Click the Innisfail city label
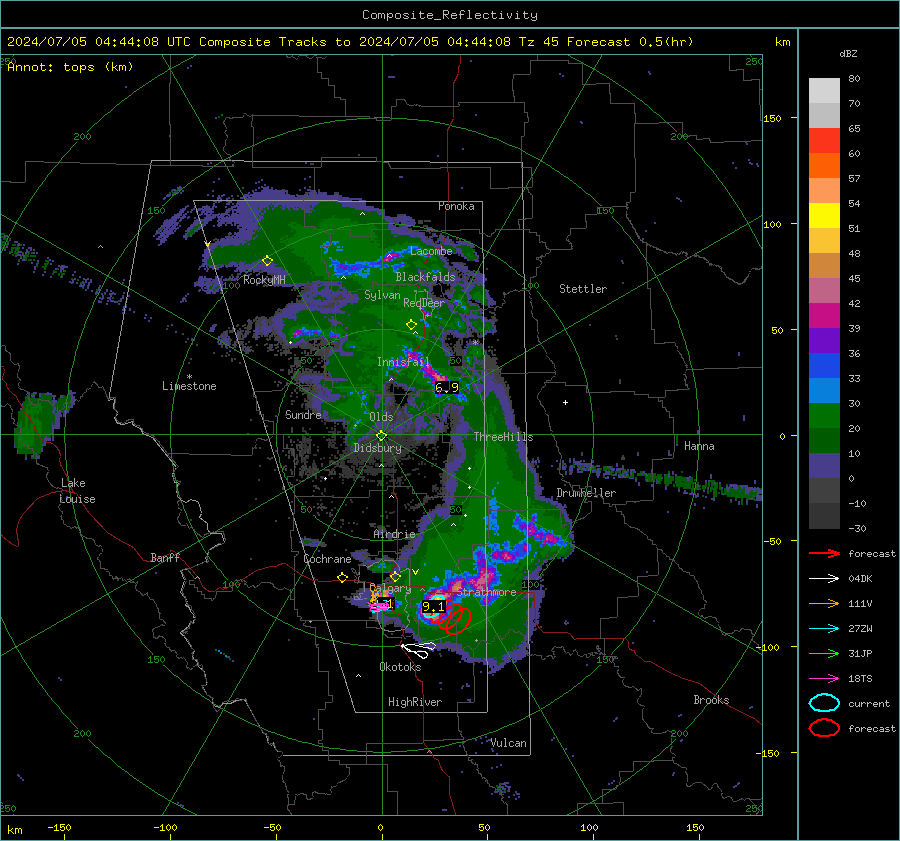This screenshot has width=900, height=841. click(x=403, y=362)
